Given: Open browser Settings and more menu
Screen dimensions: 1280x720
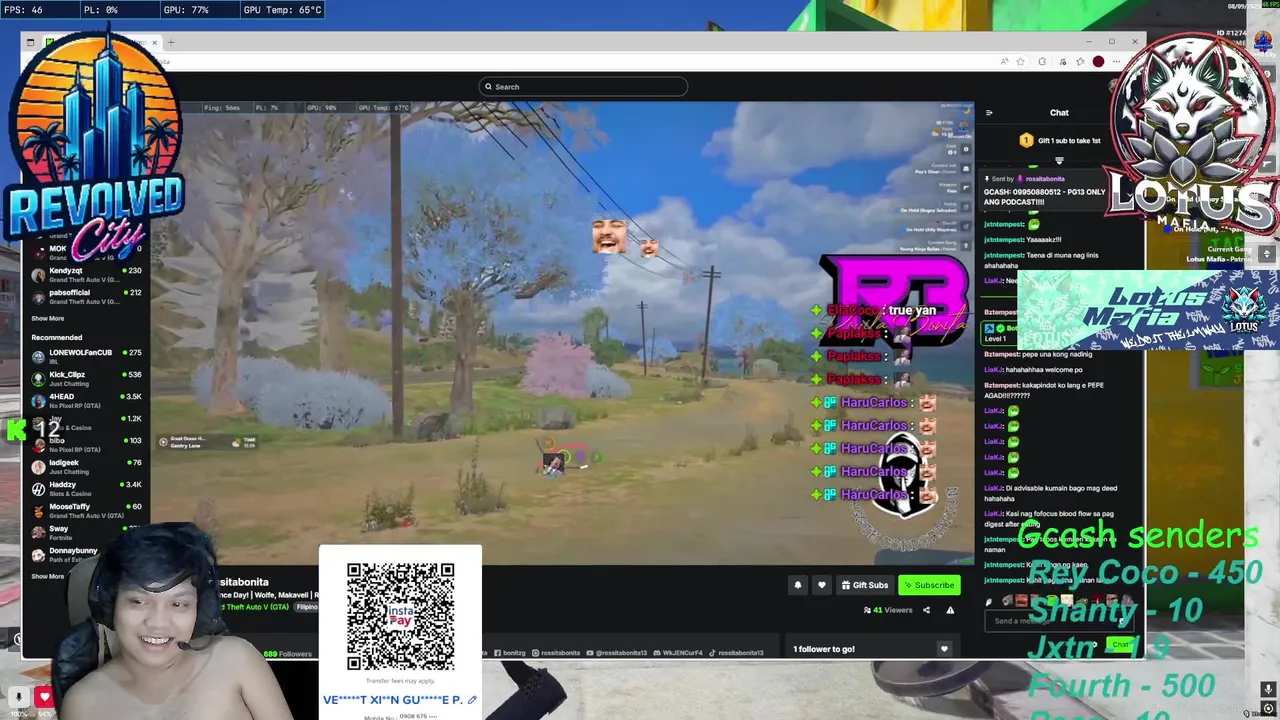Looking at the screenshot, I should coord(1116,62).
